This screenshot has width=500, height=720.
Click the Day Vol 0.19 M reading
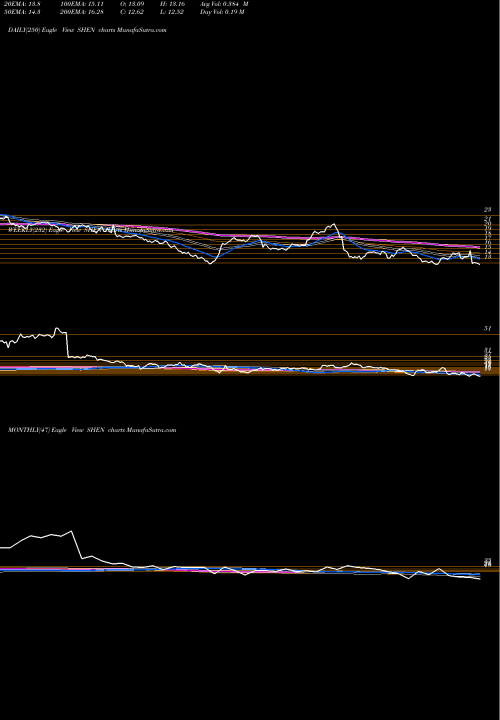pyautogui.click(x=222, y=12)
